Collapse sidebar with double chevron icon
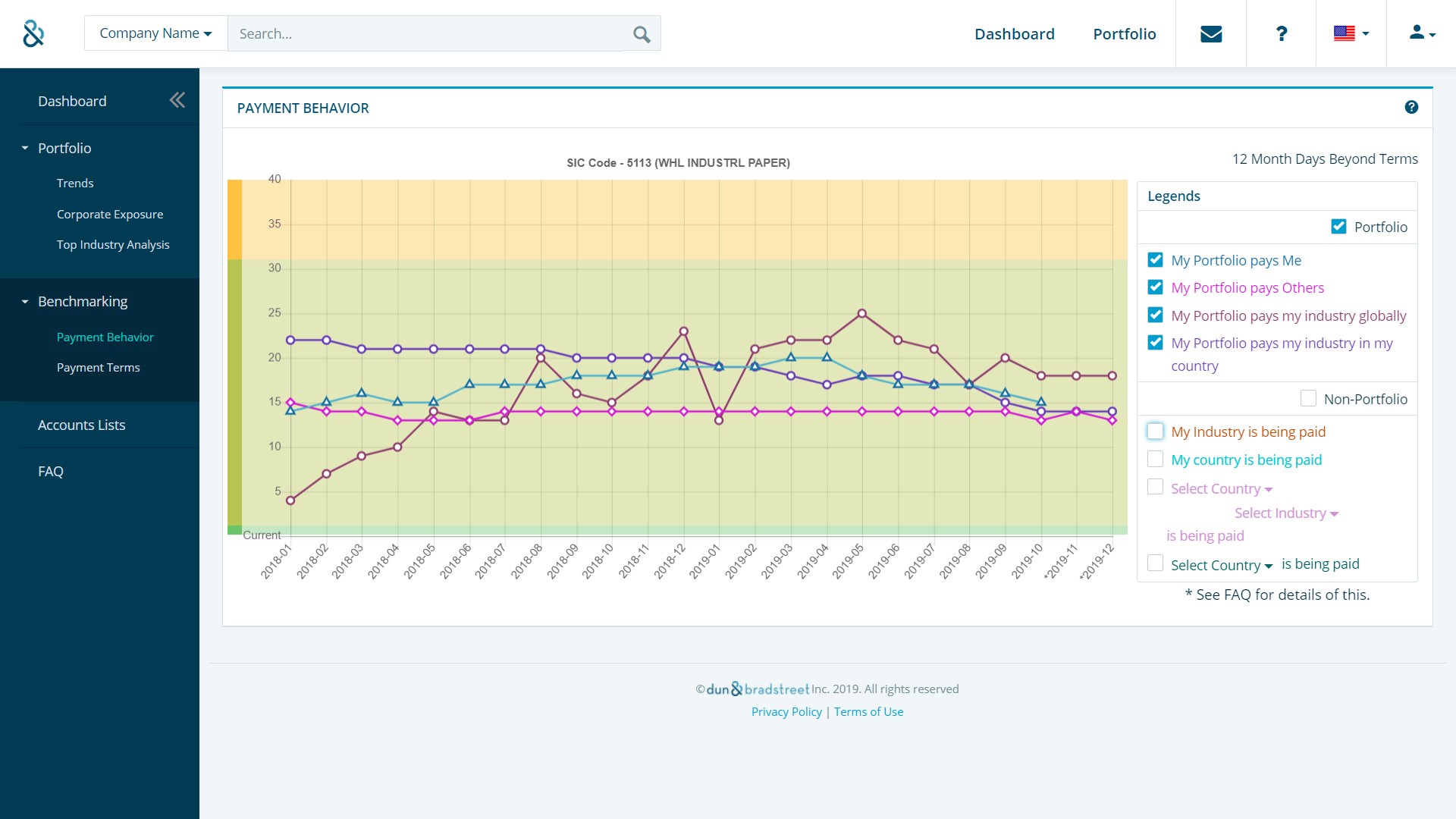1456x819 pixels. pos(177,100)
